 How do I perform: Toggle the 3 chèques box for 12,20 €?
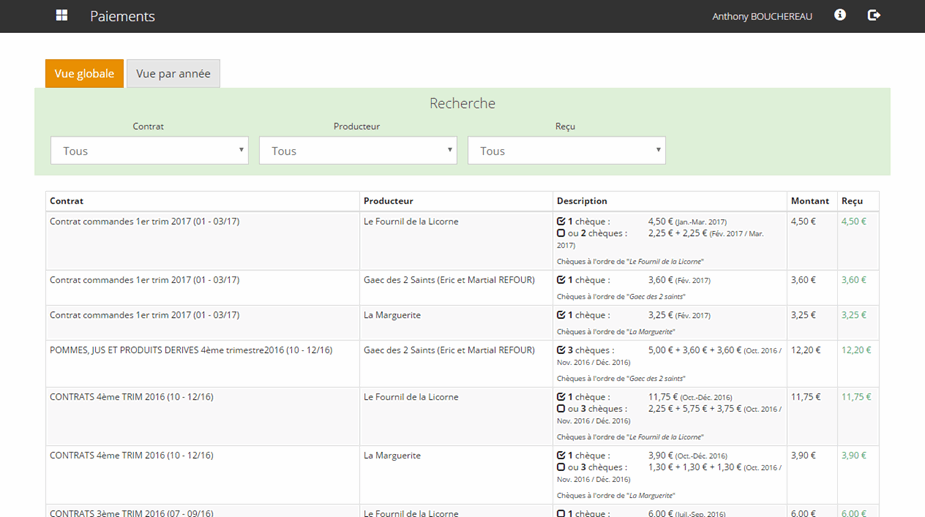click(x=561, y=351)
